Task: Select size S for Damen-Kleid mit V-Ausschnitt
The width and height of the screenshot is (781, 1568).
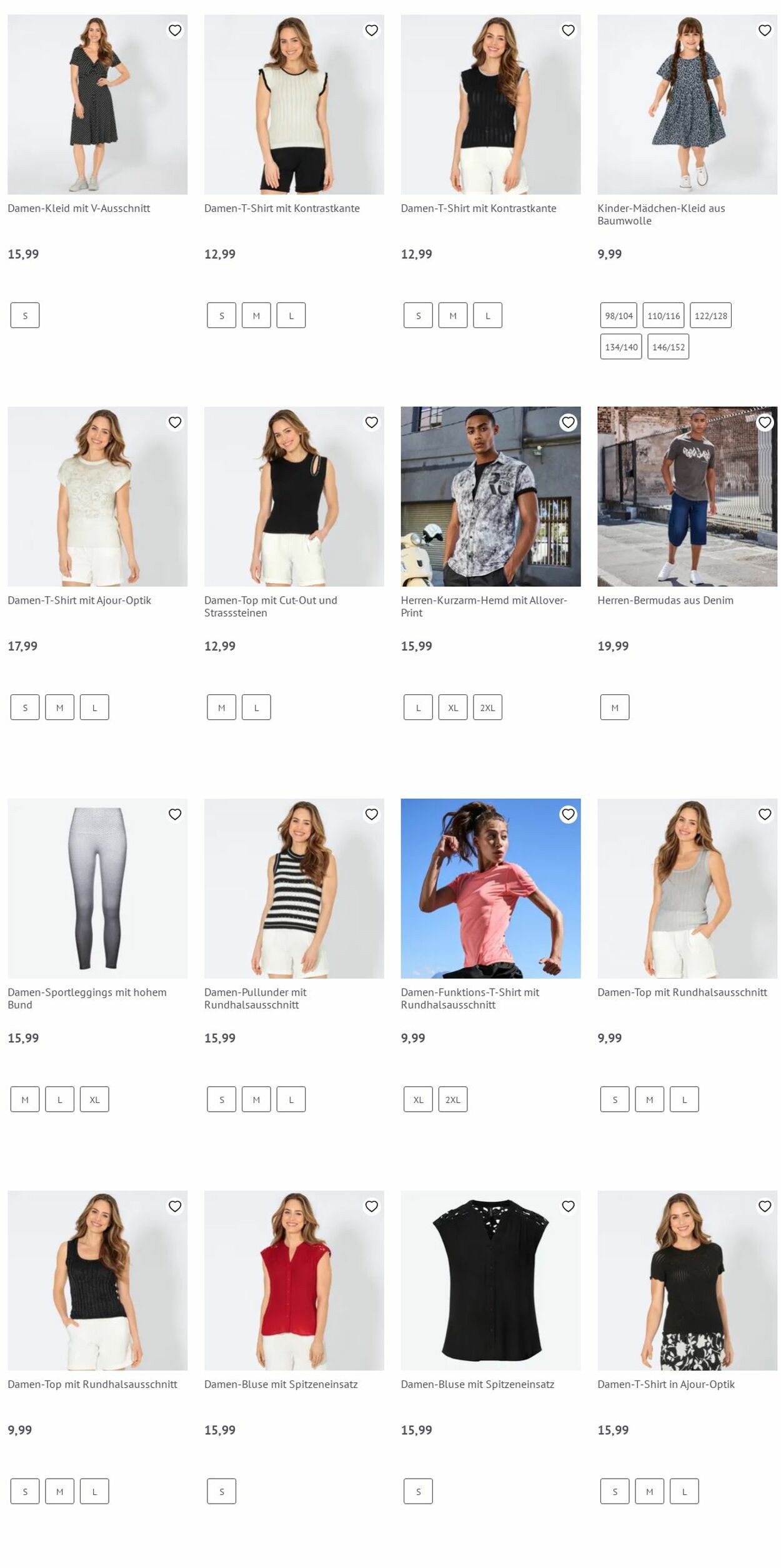Action: [x=25, y=316]
